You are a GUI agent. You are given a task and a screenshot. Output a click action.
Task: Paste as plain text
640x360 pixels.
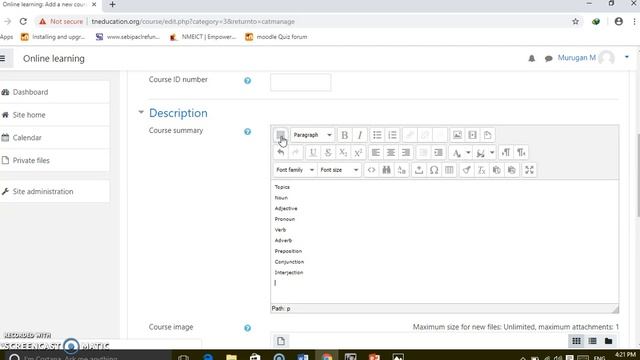click(x=496, y=170)
